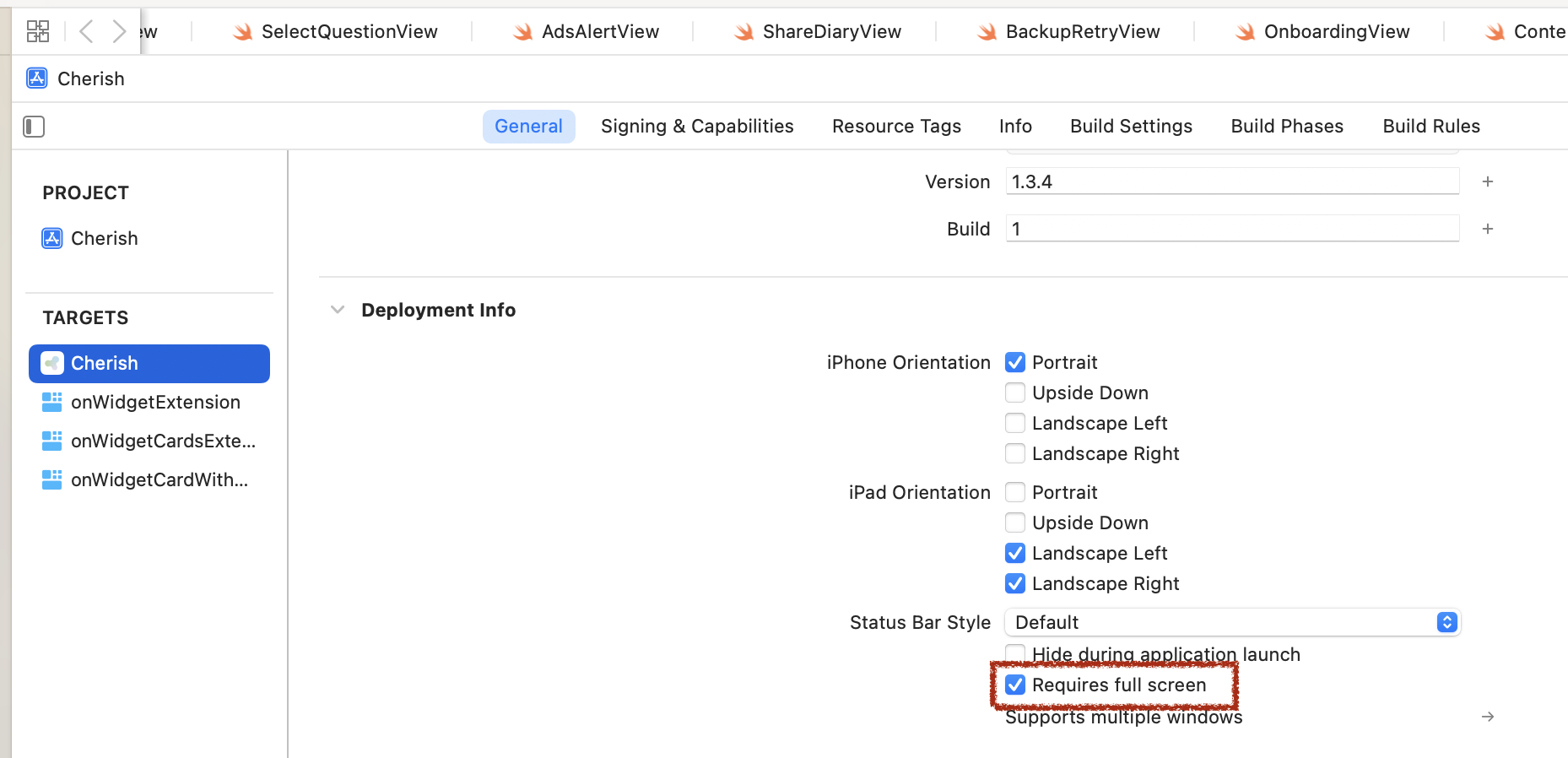This screenshot has width=1568, height=758.
Task: Enable iPad Upside Down orientation
Action: pyautogui.click(x=1015, y=522)
